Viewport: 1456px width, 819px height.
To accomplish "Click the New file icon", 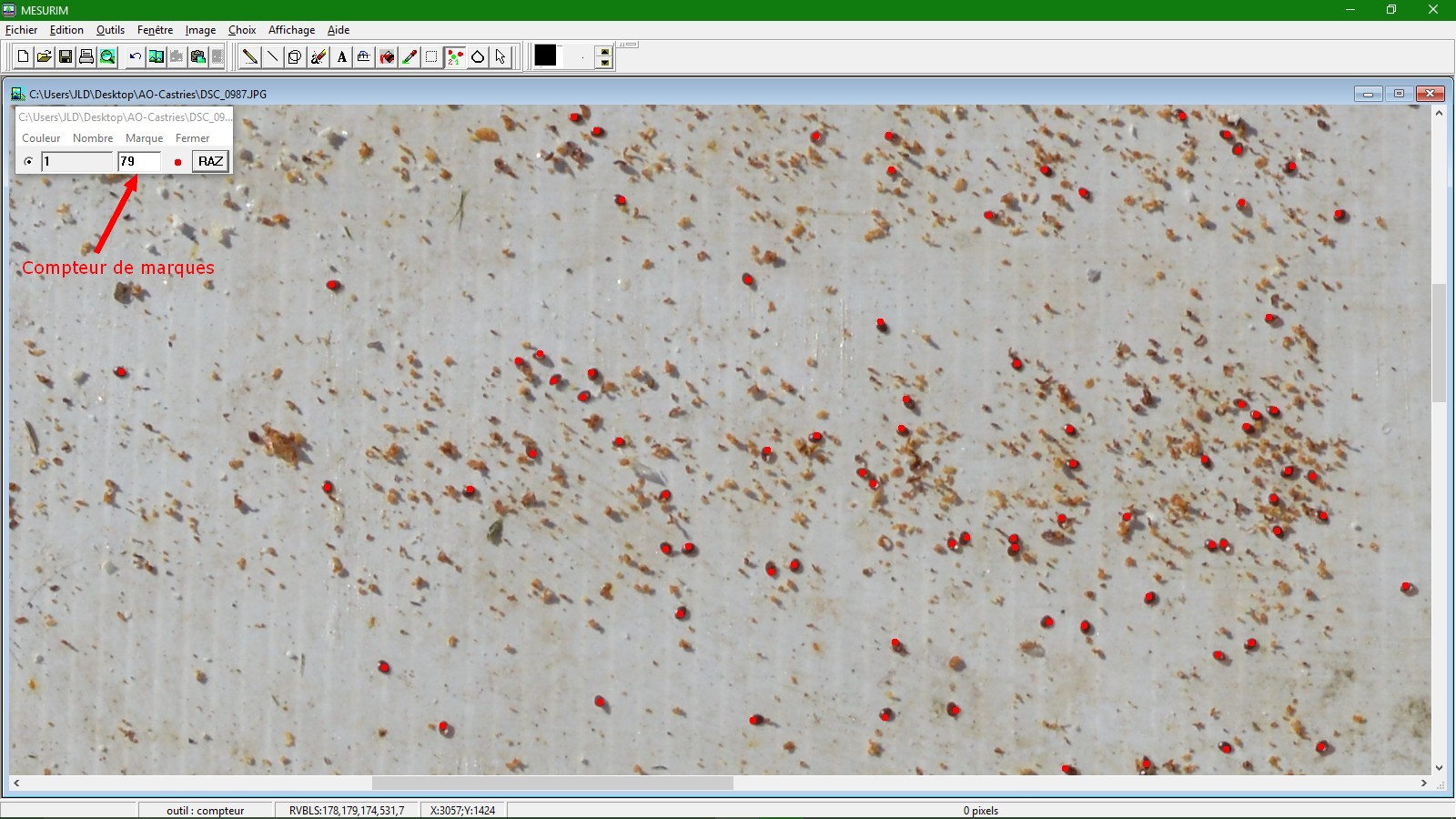I will [24, 57].
